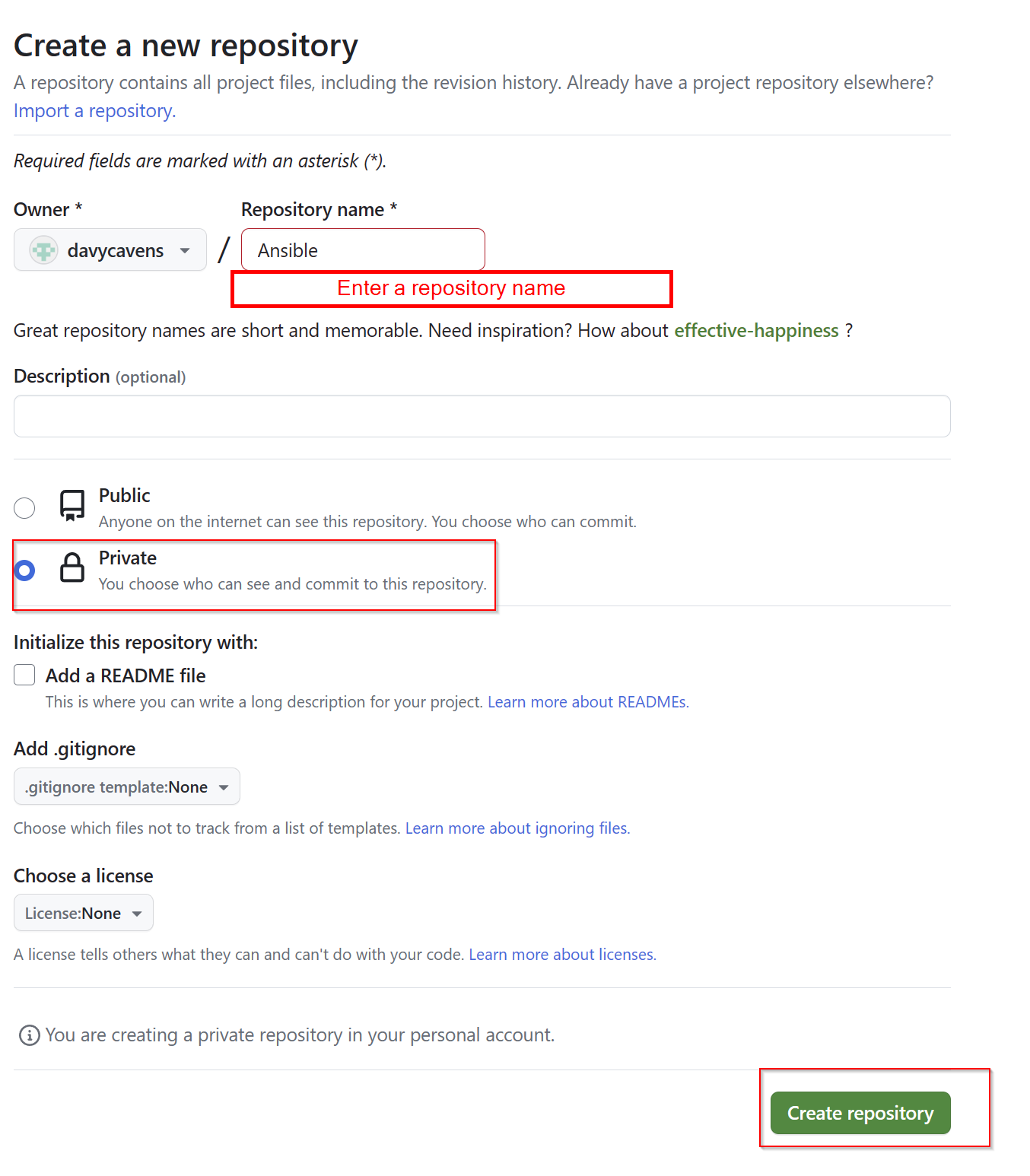Focus the Description optional text field

pyautogui.click(x=482, y=416)
